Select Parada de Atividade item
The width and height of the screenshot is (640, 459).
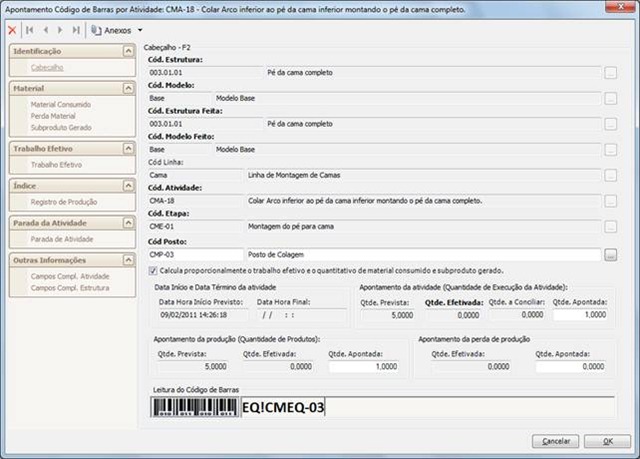[x=62, y=239]
